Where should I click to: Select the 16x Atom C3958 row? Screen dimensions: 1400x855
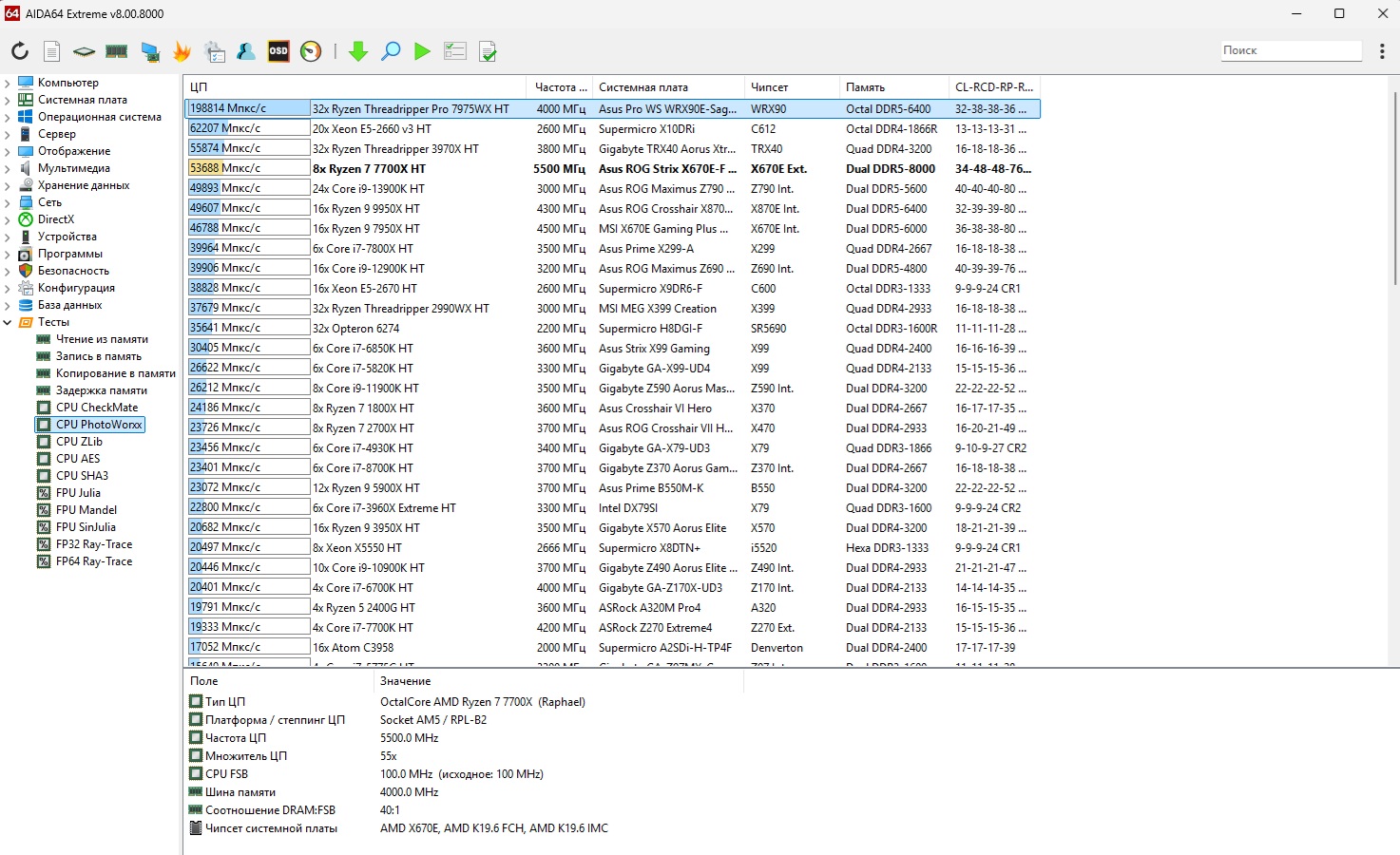click(612, 648)
